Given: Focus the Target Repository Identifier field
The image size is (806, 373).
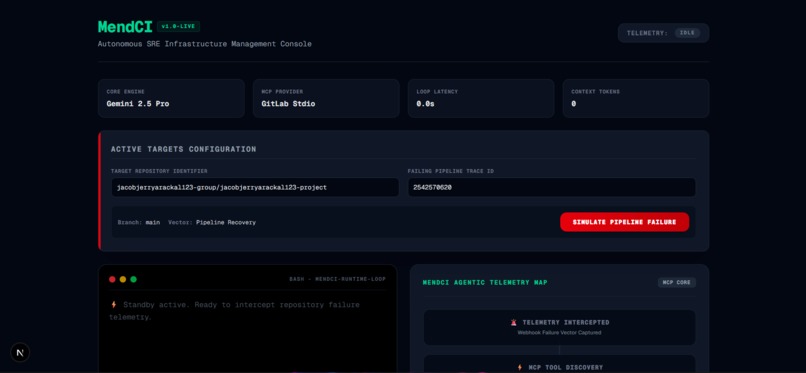Looking at the screenshot, I should tap(255, 188).
